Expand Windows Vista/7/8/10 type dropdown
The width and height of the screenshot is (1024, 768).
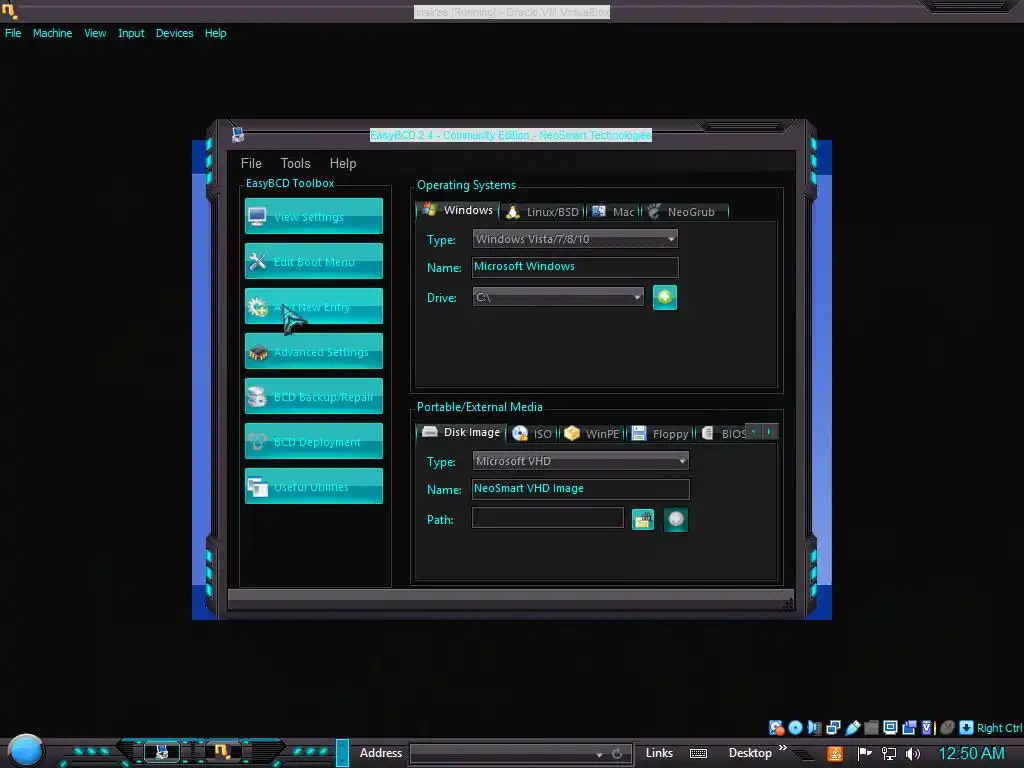point(575,239)
